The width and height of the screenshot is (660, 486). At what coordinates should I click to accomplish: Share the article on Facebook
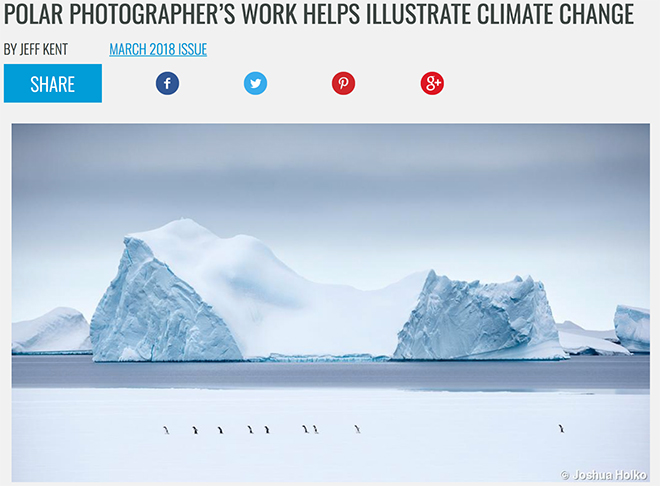coord(167,83)
